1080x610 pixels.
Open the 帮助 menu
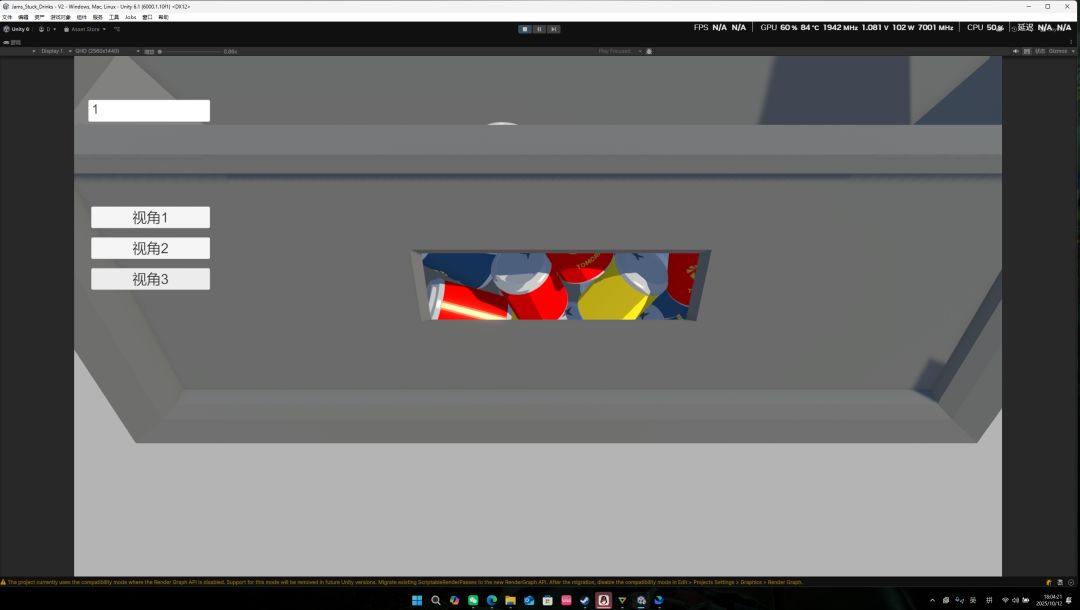click(x=163, y=17)
